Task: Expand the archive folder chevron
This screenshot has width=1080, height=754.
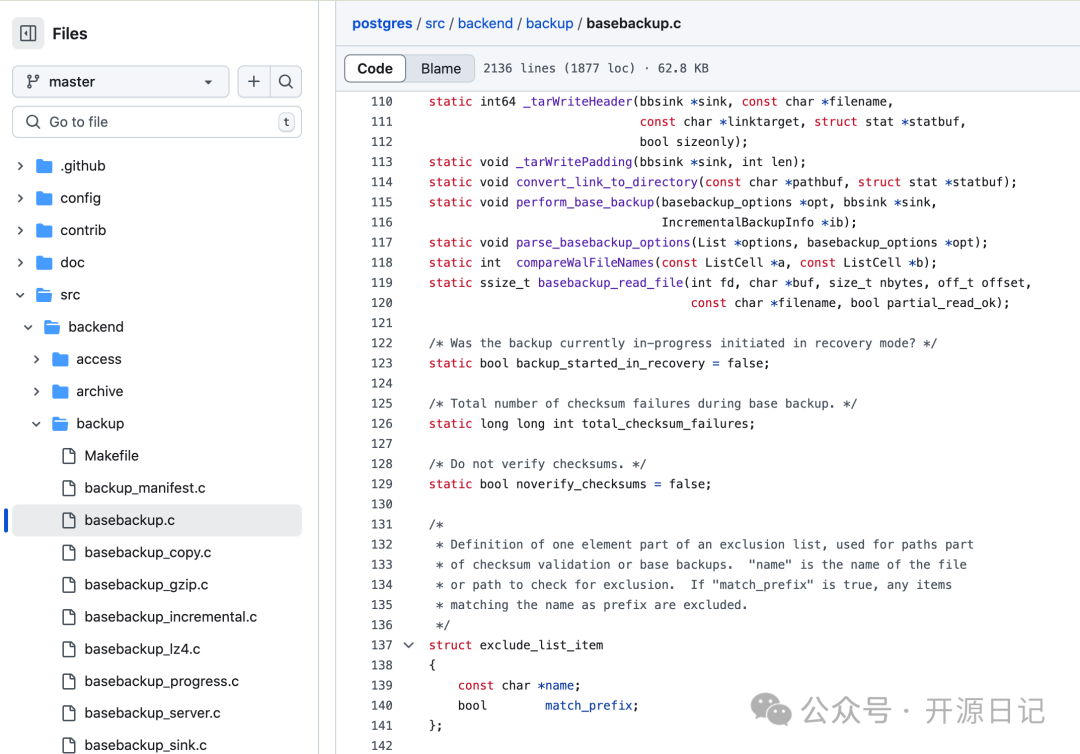Action: (x=37, y=391)
